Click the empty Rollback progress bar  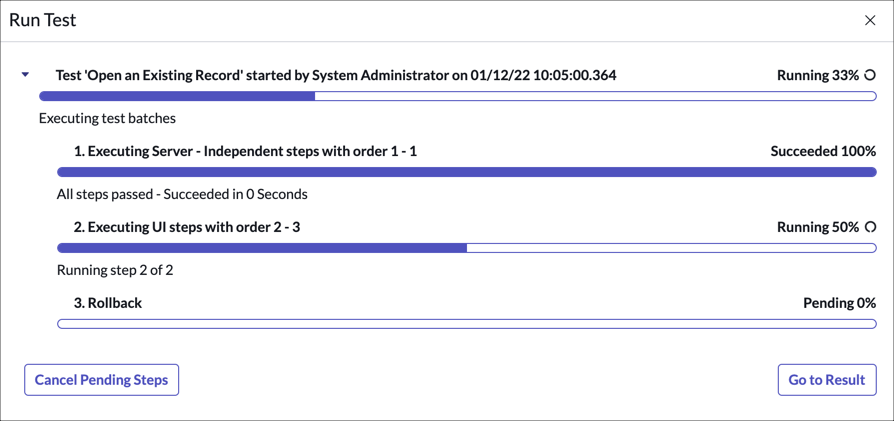click(467, 324)
